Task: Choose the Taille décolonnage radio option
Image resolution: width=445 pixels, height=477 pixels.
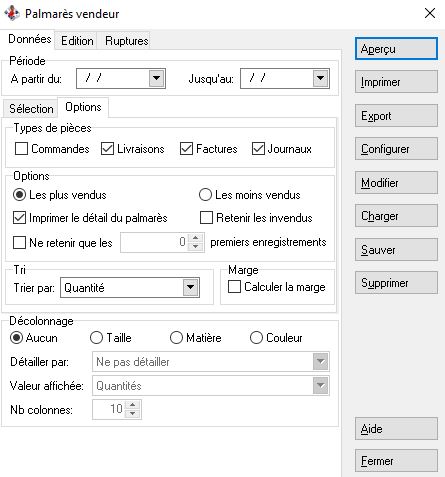Action: click(x=96, y=338)
